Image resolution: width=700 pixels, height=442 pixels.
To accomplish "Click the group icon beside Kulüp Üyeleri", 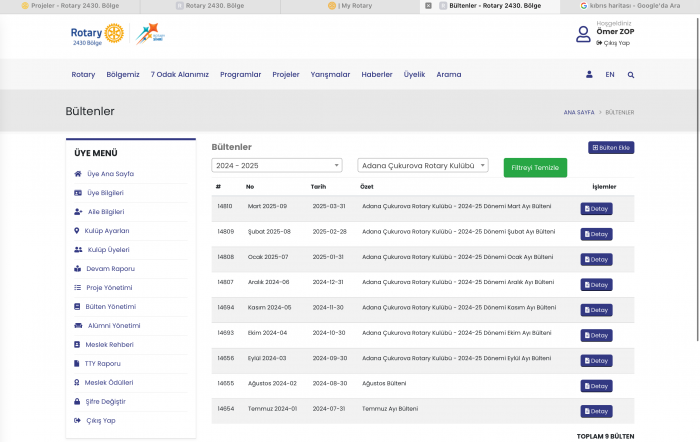I will (x=78, y=250).
